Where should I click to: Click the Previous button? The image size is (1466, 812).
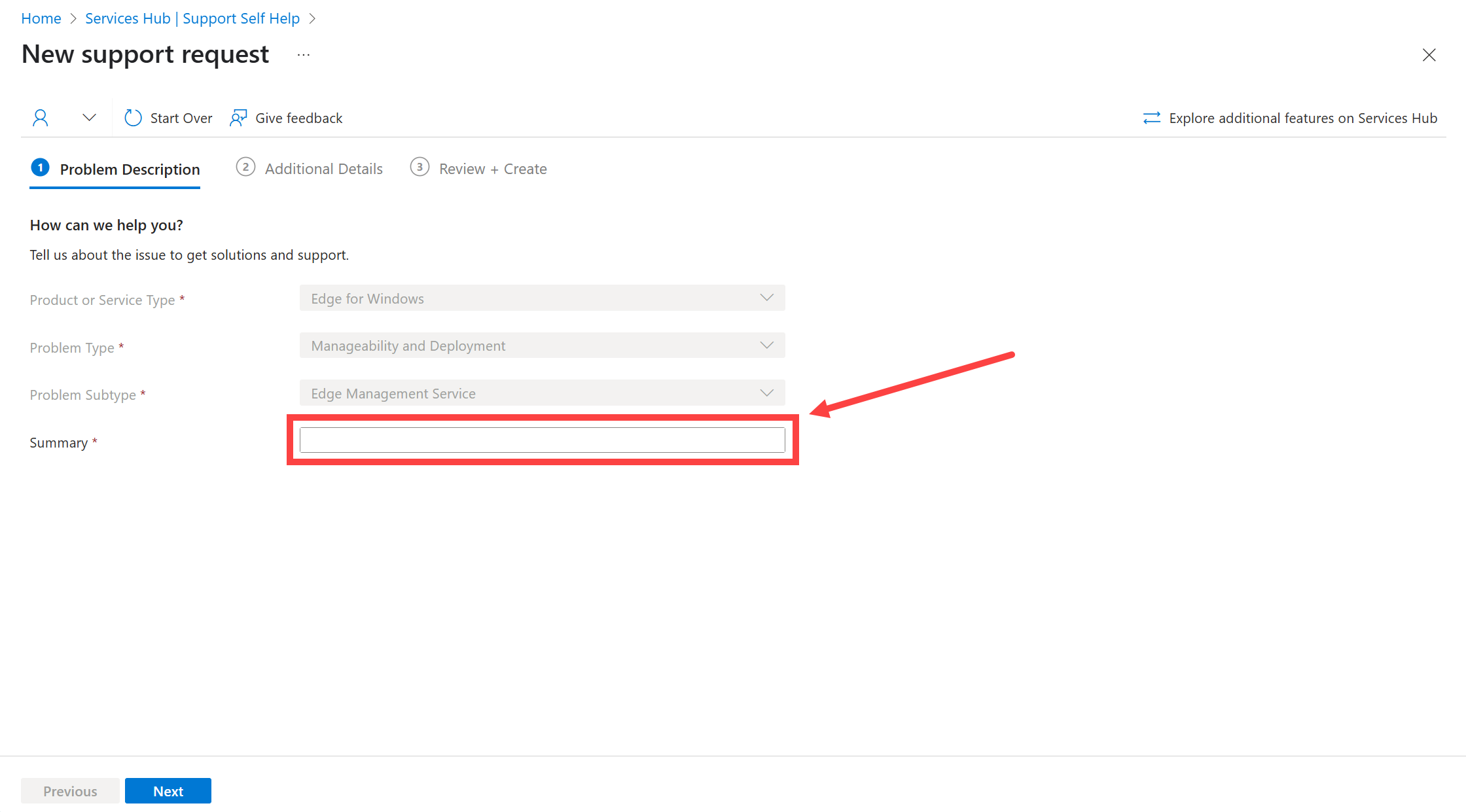pyautogui.click(x=69, y=791)
